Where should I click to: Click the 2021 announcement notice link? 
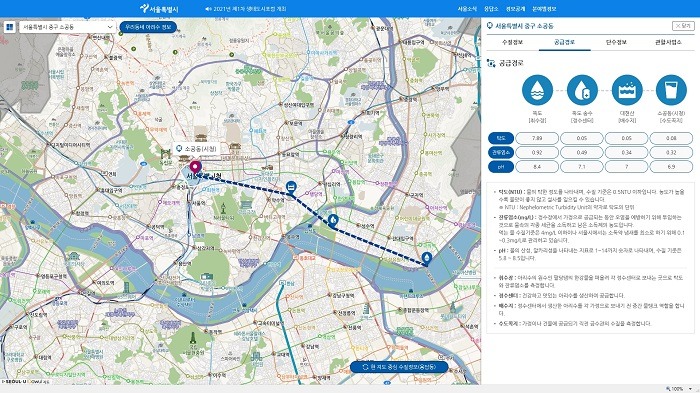[246, 9]
